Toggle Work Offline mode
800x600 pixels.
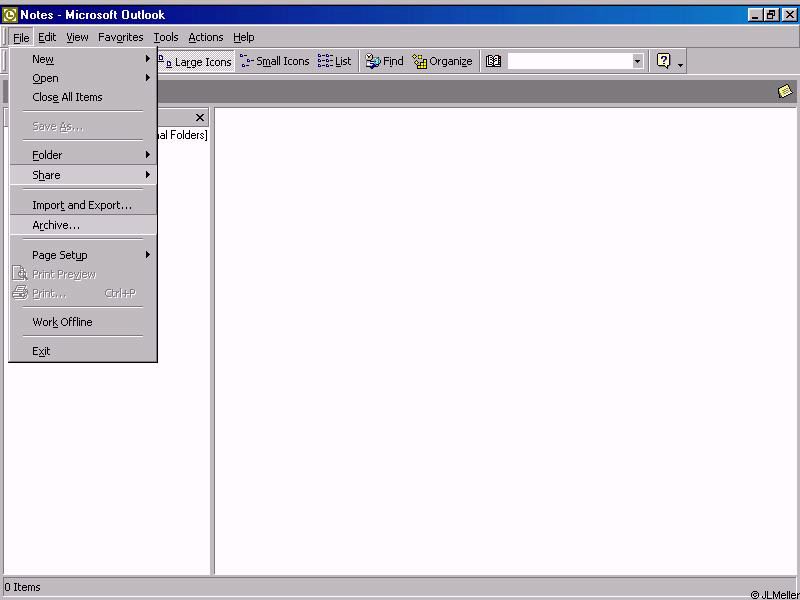click(62, 322)
